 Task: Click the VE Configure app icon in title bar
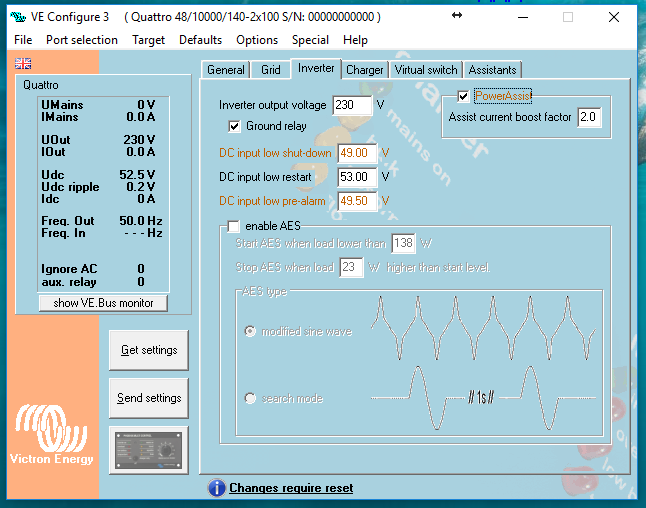(x=18, y=17)
